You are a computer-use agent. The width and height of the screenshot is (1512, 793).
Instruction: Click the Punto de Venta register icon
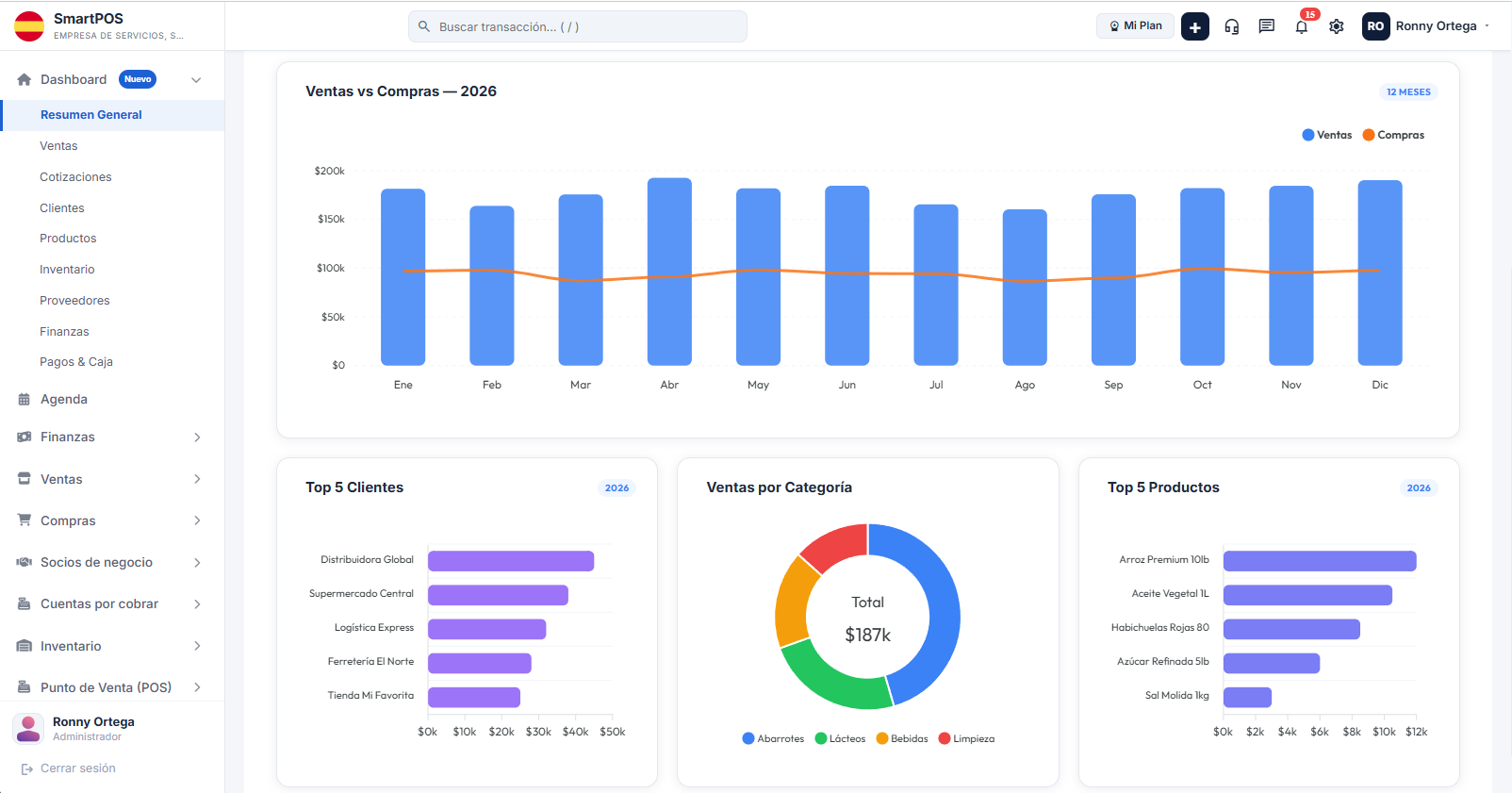25,687
